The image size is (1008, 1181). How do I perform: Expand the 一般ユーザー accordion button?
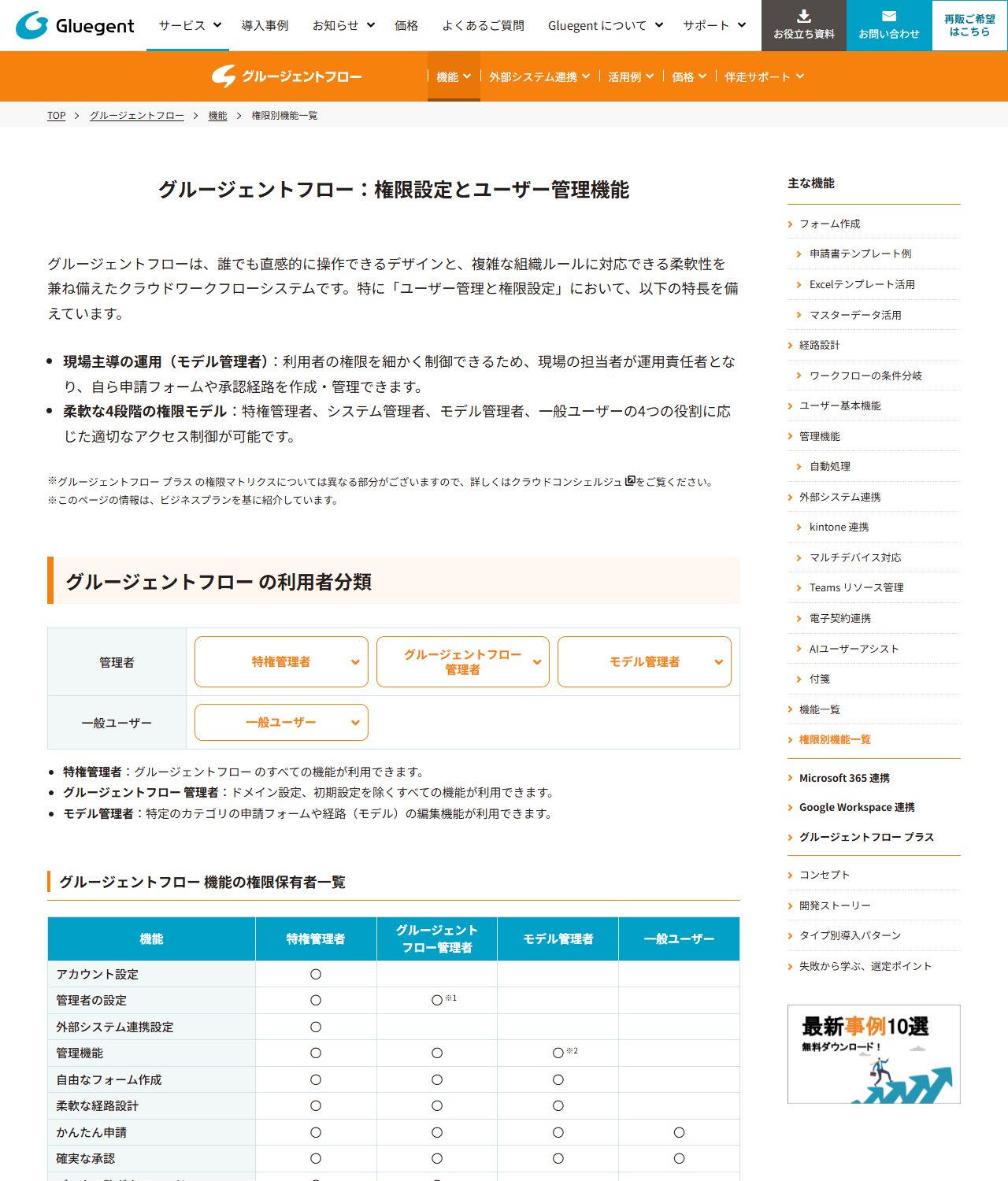point(281,722)
